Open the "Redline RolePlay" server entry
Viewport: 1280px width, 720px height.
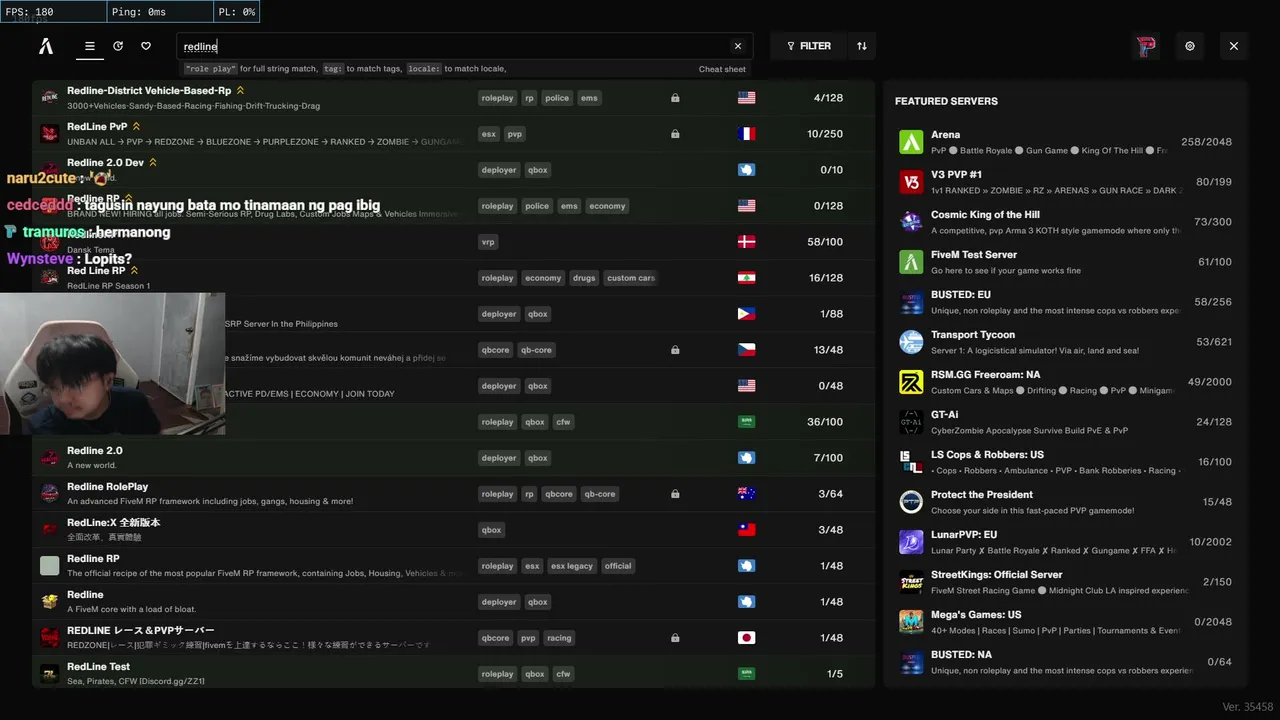[108, 487]
